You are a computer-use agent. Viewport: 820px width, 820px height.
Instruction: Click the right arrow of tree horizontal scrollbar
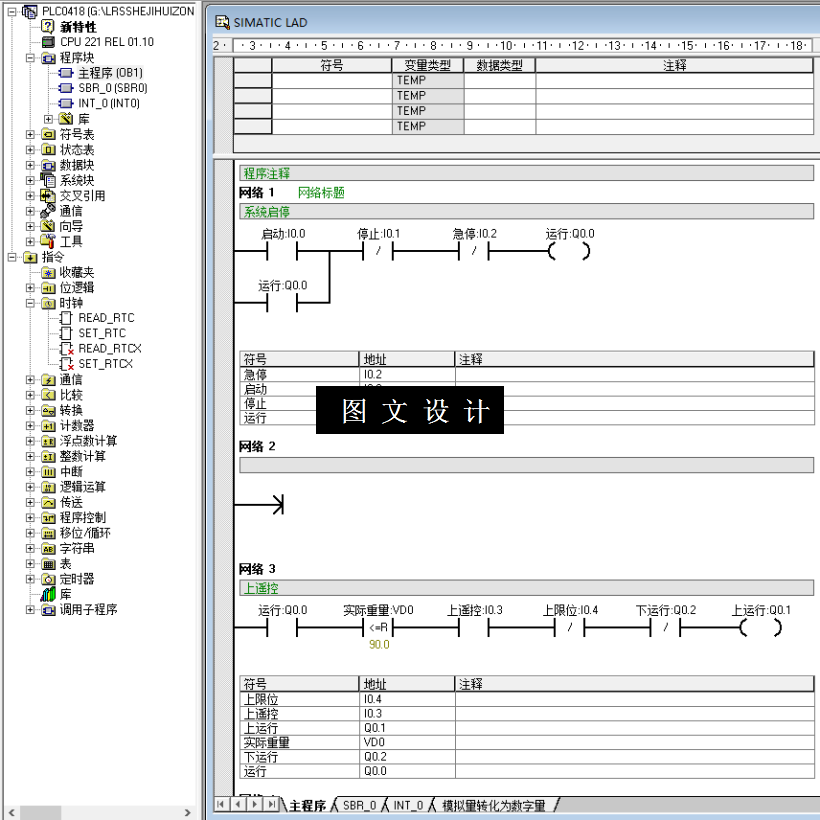pos(187,813)
